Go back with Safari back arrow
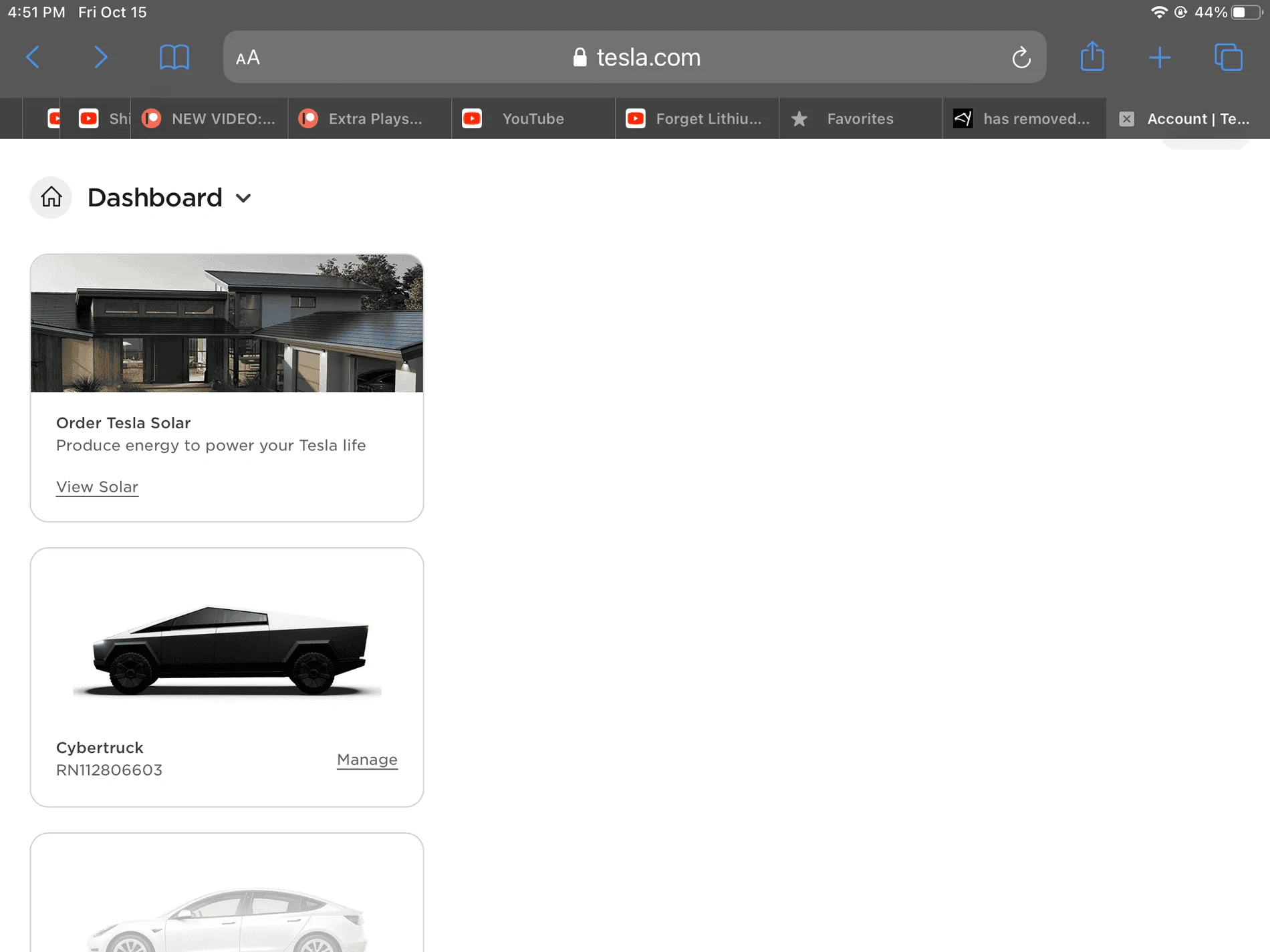 (33, 57)
